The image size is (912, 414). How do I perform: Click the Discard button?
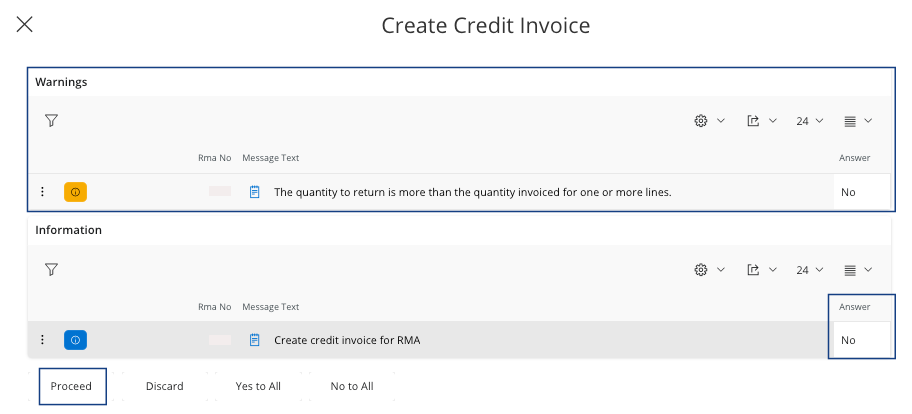(164, 386)
